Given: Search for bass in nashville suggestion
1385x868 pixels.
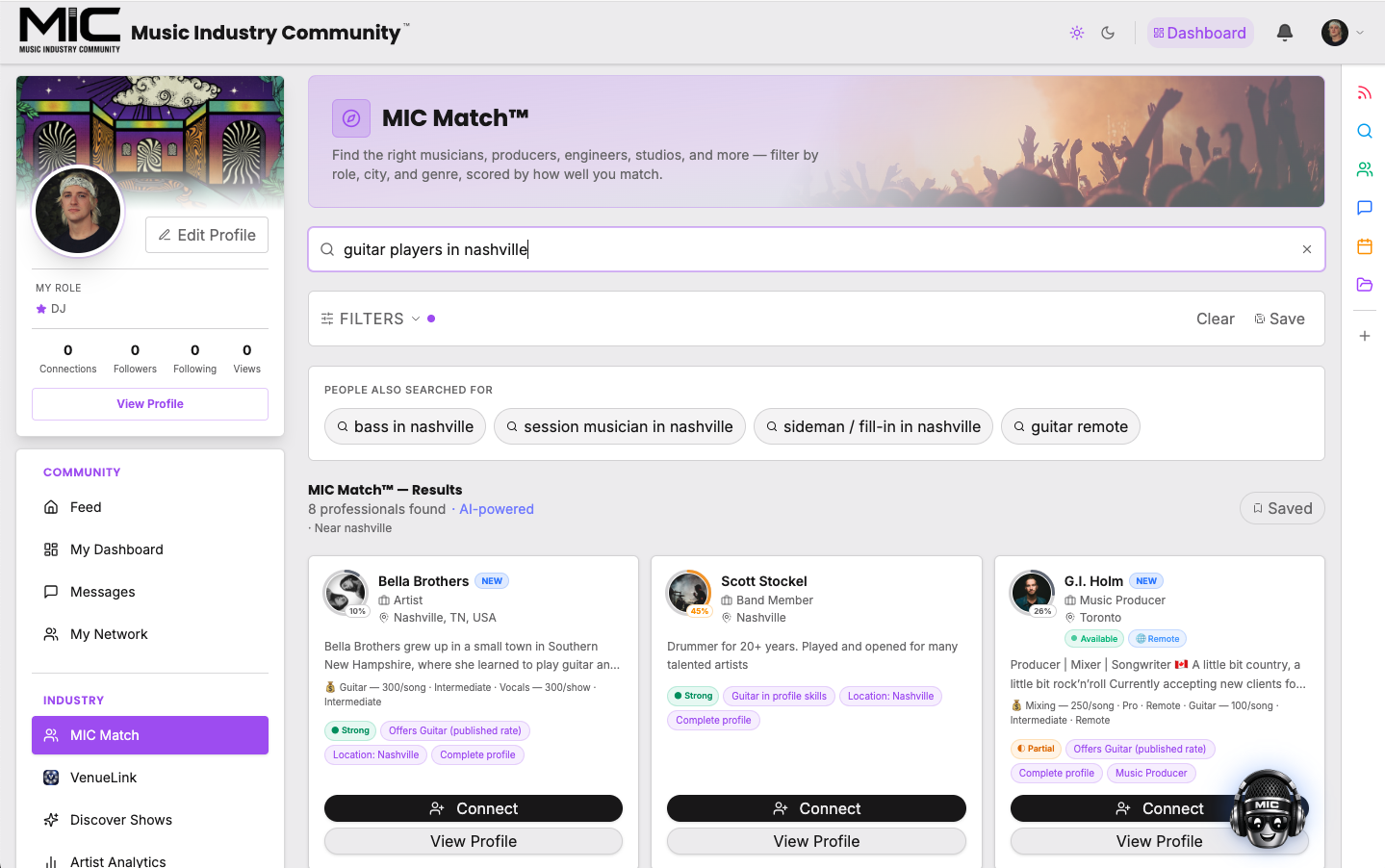Looking at the screenshot, I should (x=405, y=426).
